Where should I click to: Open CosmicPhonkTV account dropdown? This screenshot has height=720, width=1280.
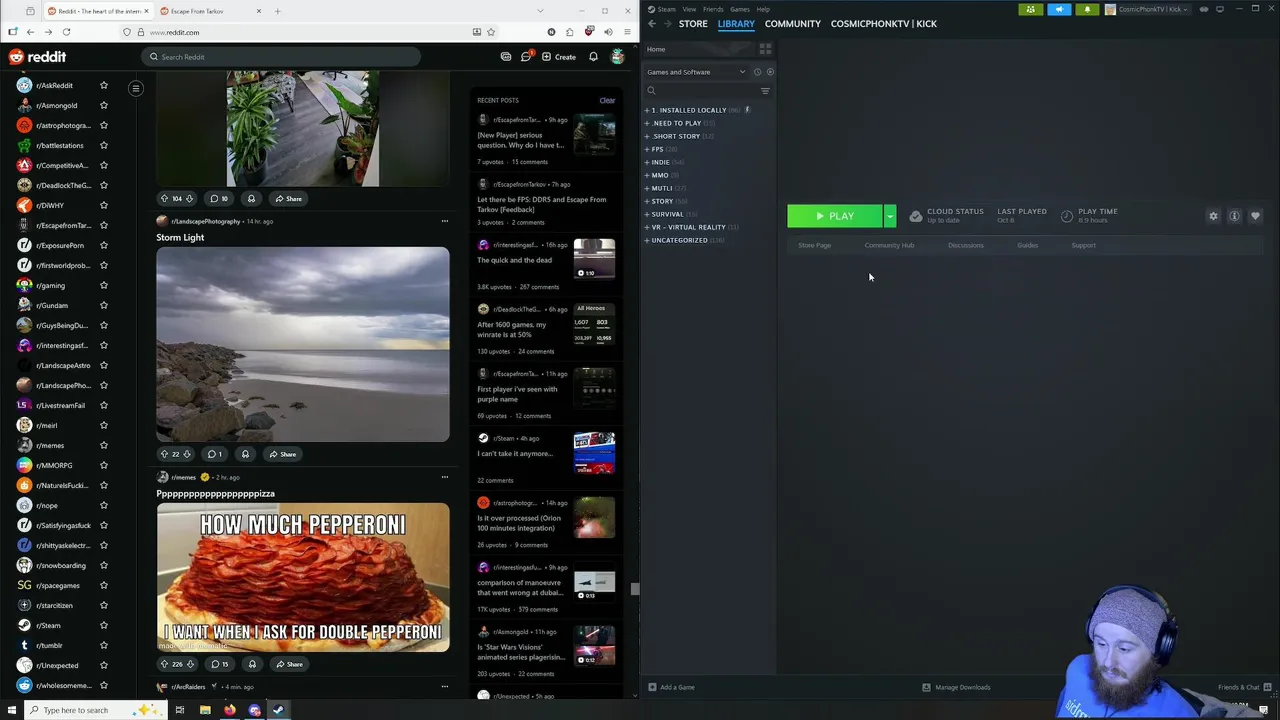coord(1147,9)
